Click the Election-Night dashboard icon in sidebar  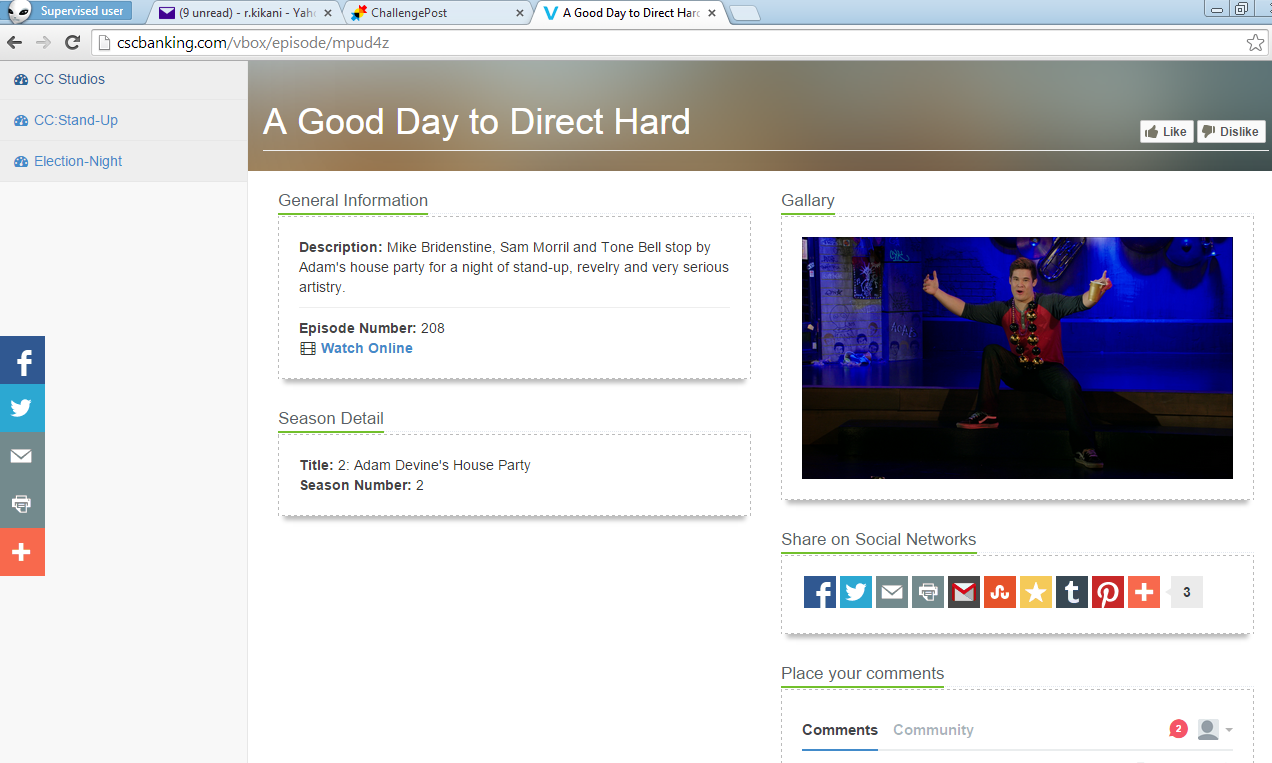[21, 162]
